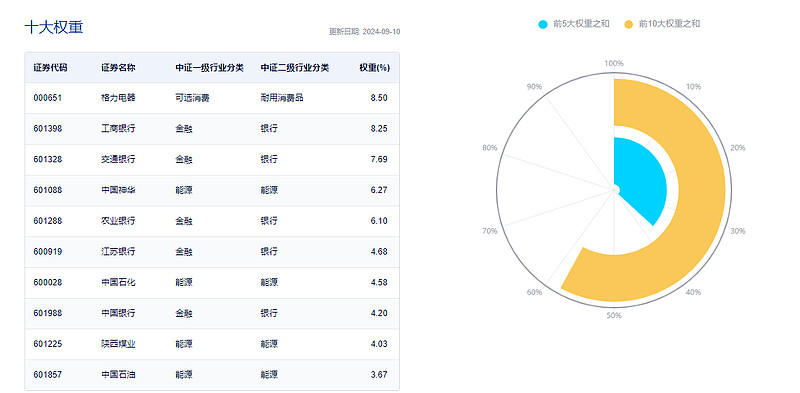800x393 pixels.
Task: Select the 中国神华 security name
Action: 118,190
